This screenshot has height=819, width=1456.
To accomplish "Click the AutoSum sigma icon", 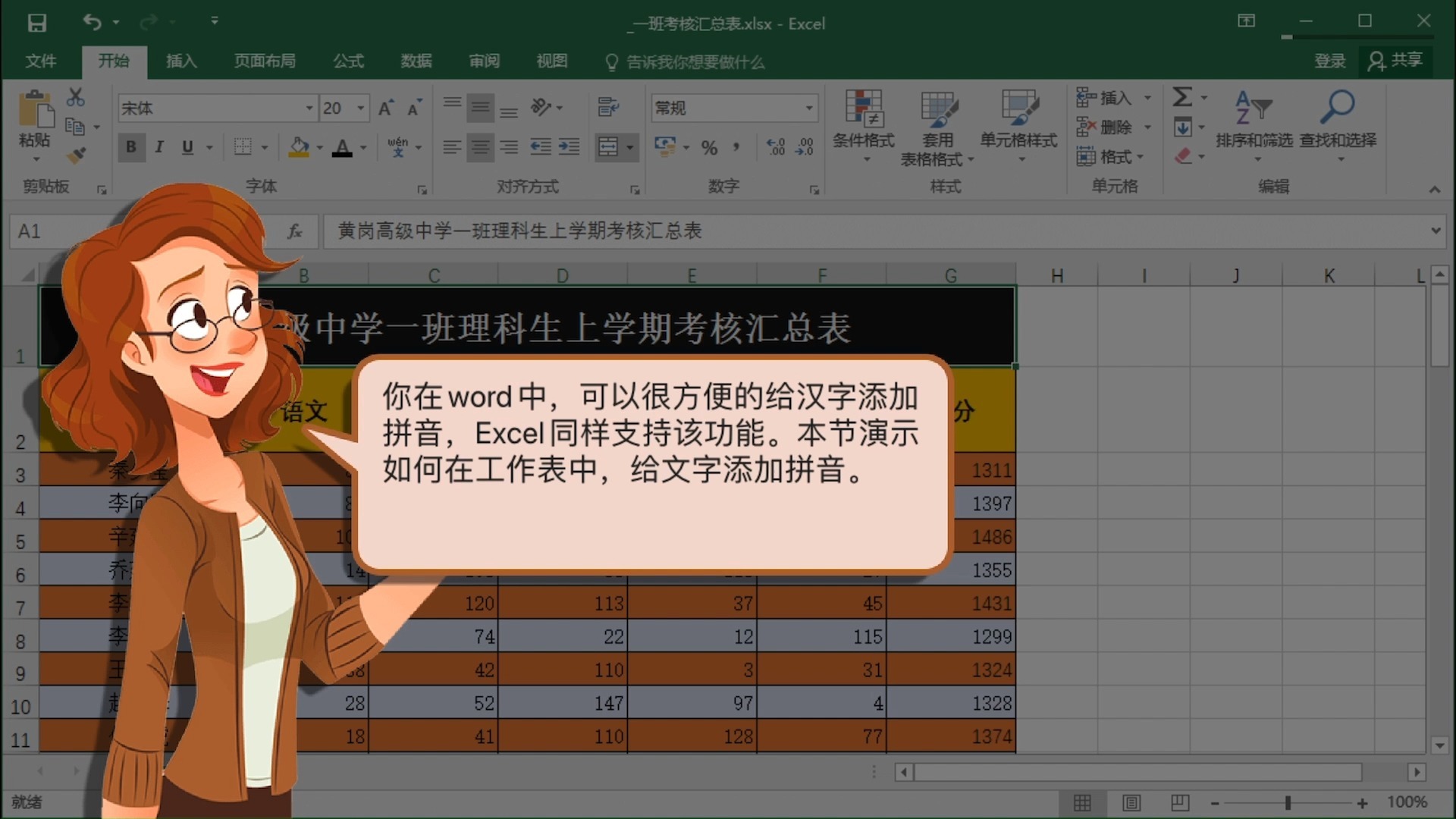I will pyautogui.click(x=1181, y=97).
